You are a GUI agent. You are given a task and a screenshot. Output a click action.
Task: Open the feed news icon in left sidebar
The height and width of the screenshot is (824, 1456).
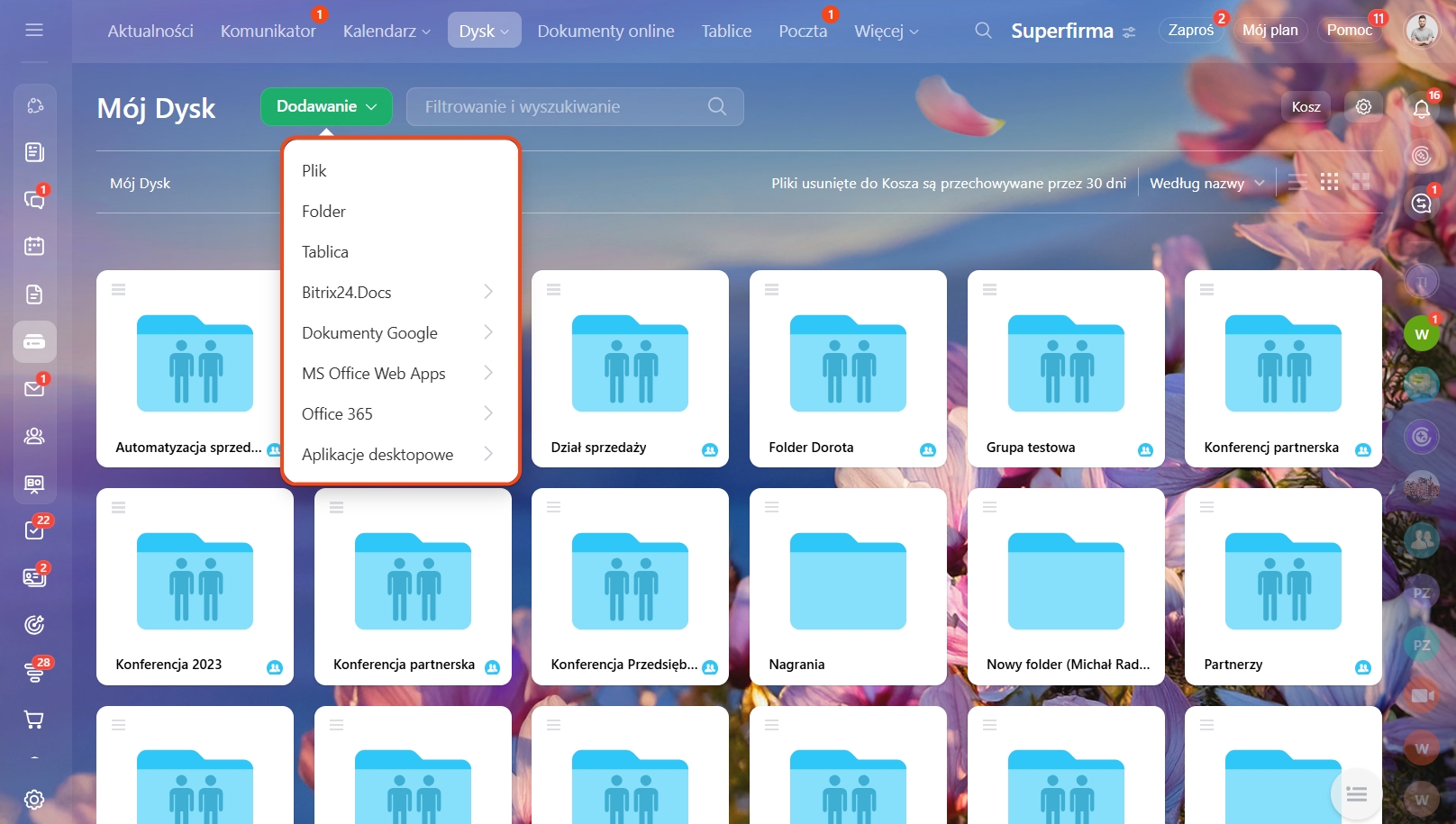tap(34, 152)
